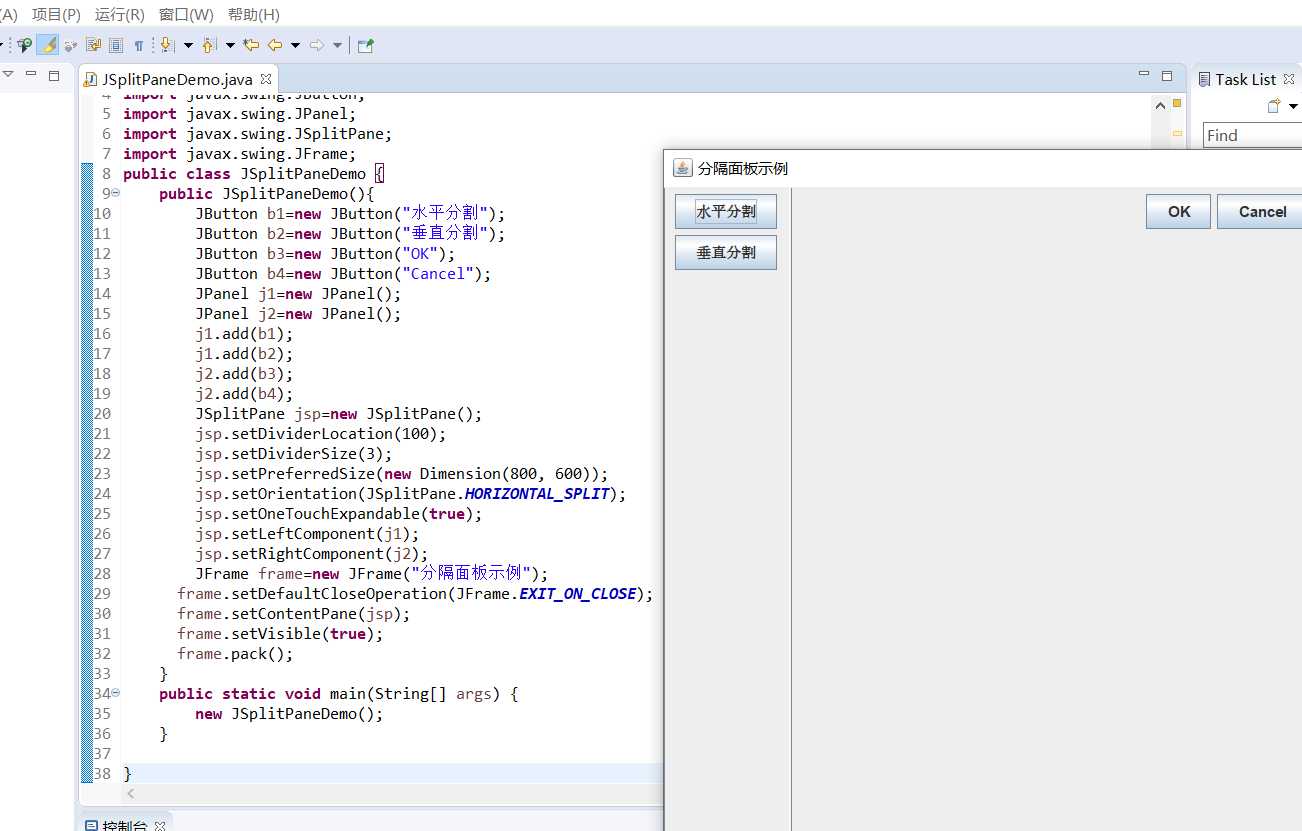Screen dimensions: 1302x831
Task: Open left panel view menu triangle
Action: click(7, 75)
